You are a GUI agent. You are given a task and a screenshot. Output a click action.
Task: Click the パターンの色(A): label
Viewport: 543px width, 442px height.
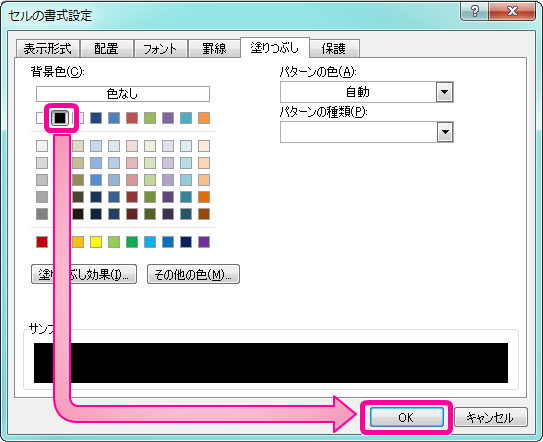(x=318, y=72)
